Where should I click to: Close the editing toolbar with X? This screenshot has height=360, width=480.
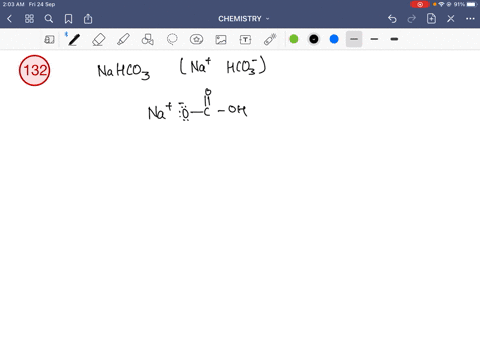(451, 19)
